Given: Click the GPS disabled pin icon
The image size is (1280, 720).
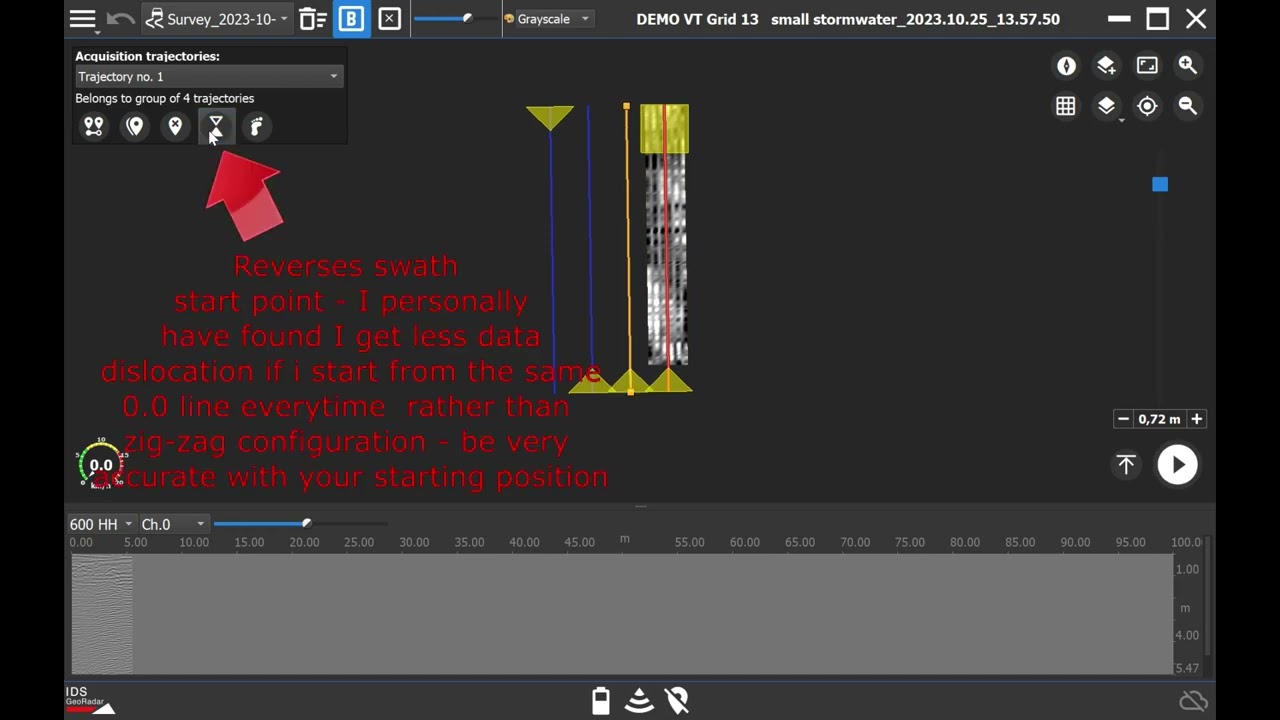Looking at the screenshot, I should tap(678, 701).
